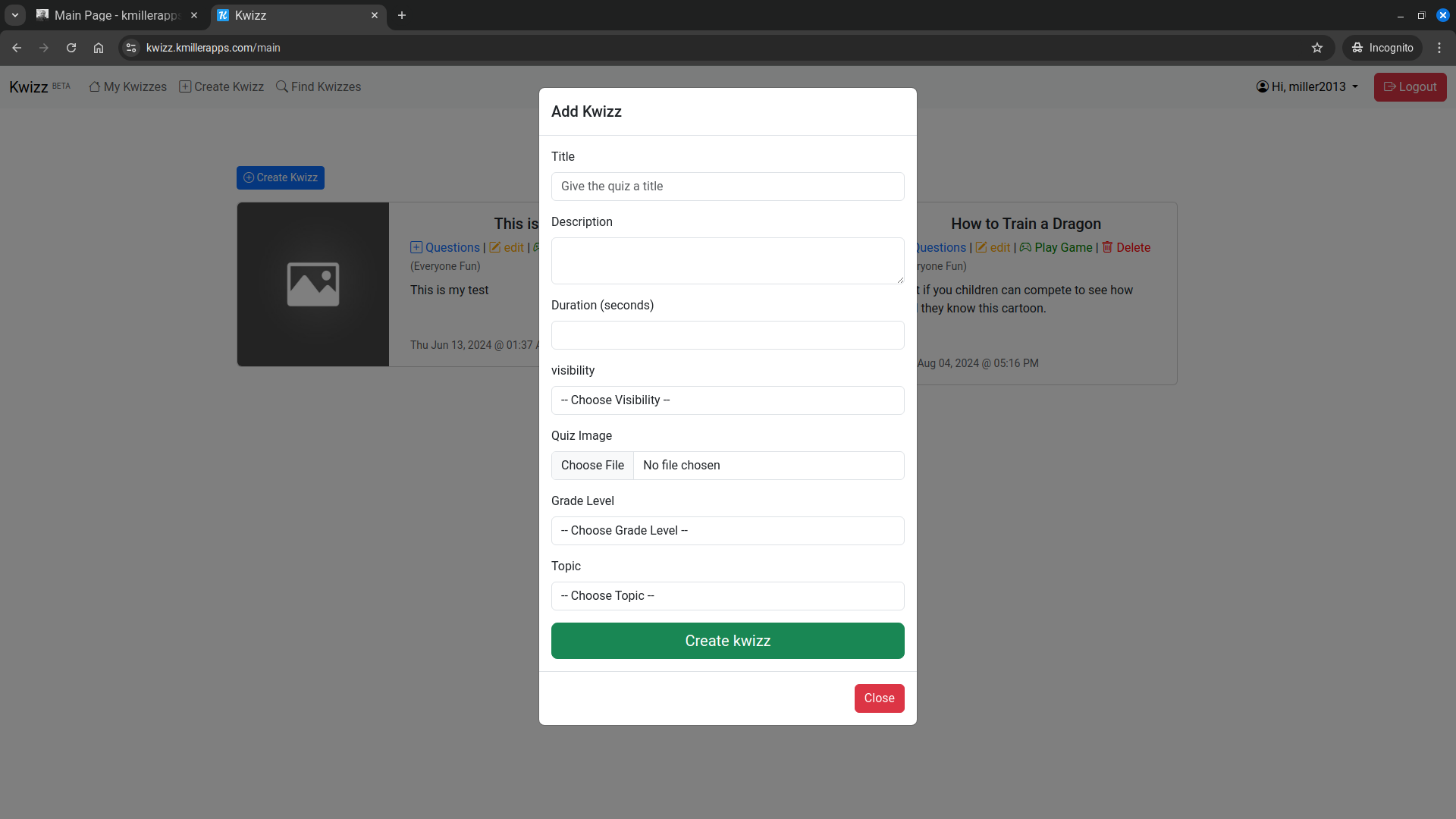Select the Kwizz browser tab
The image size is (1456, 819).
pyautogui.click(x=298, y=15)
